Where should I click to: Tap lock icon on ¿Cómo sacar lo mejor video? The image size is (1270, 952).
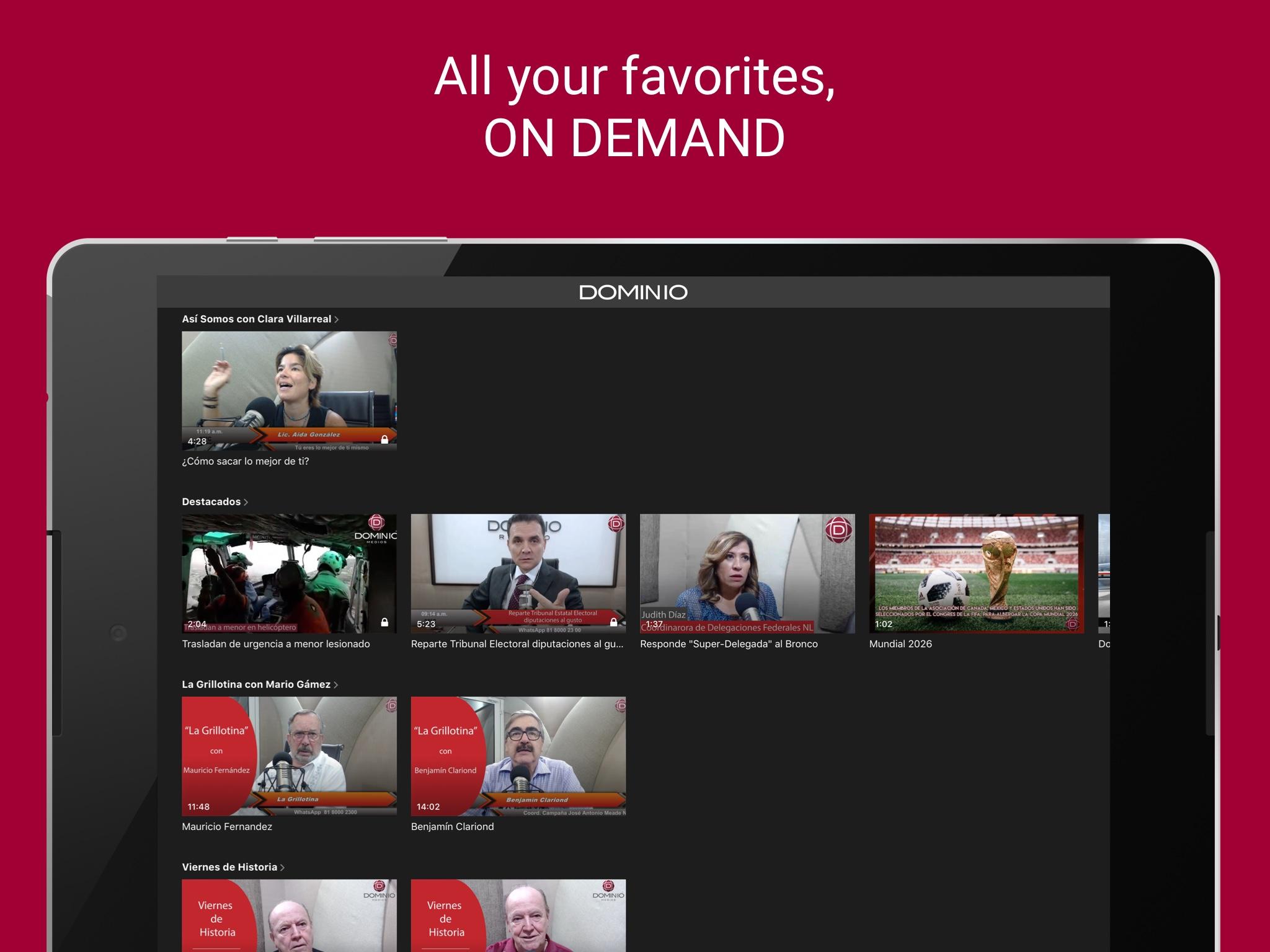[384, 439]
